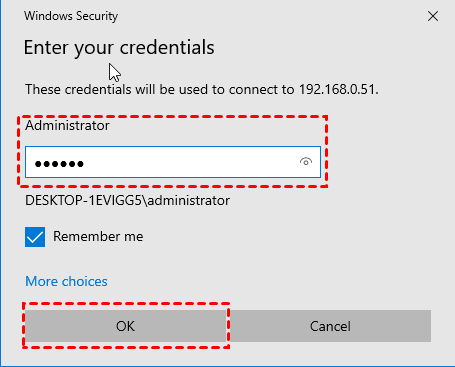Click the blue checkmark beside Remember me

click(35, 237)
